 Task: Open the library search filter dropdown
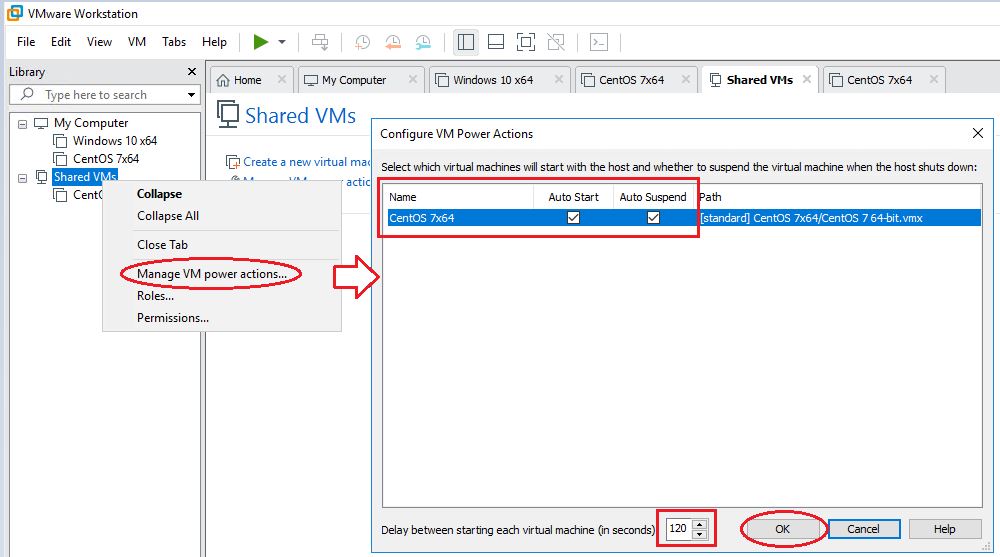pos(191,95)
